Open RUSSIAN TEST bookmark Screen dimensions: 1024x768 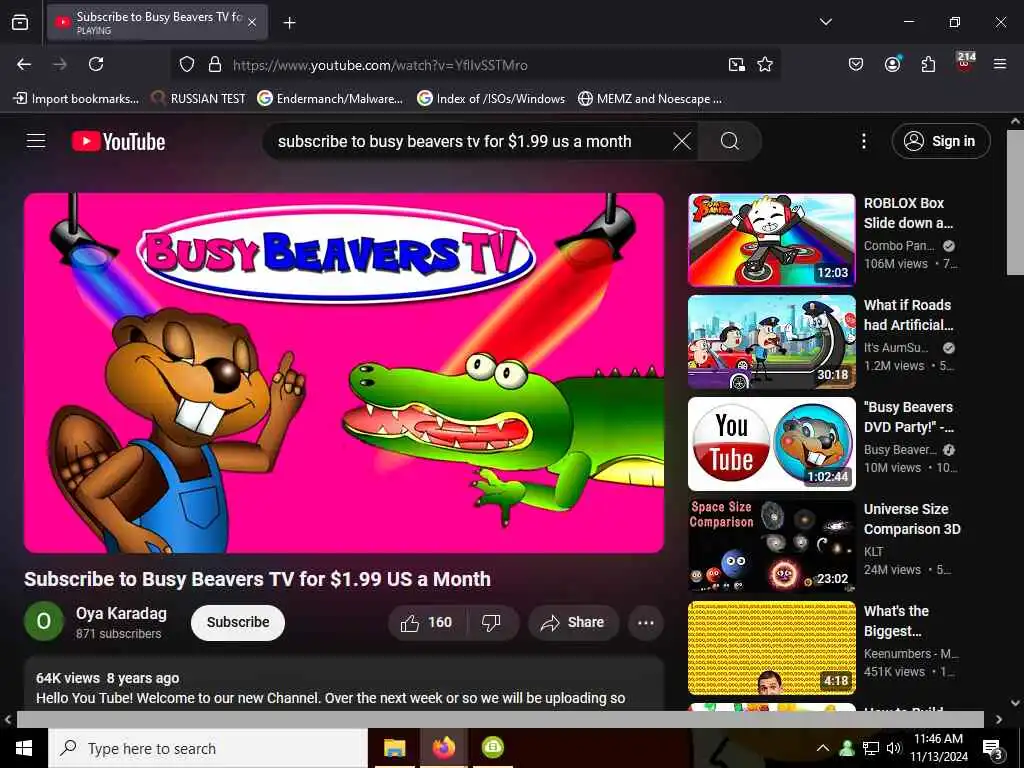(x=198, y=99)
